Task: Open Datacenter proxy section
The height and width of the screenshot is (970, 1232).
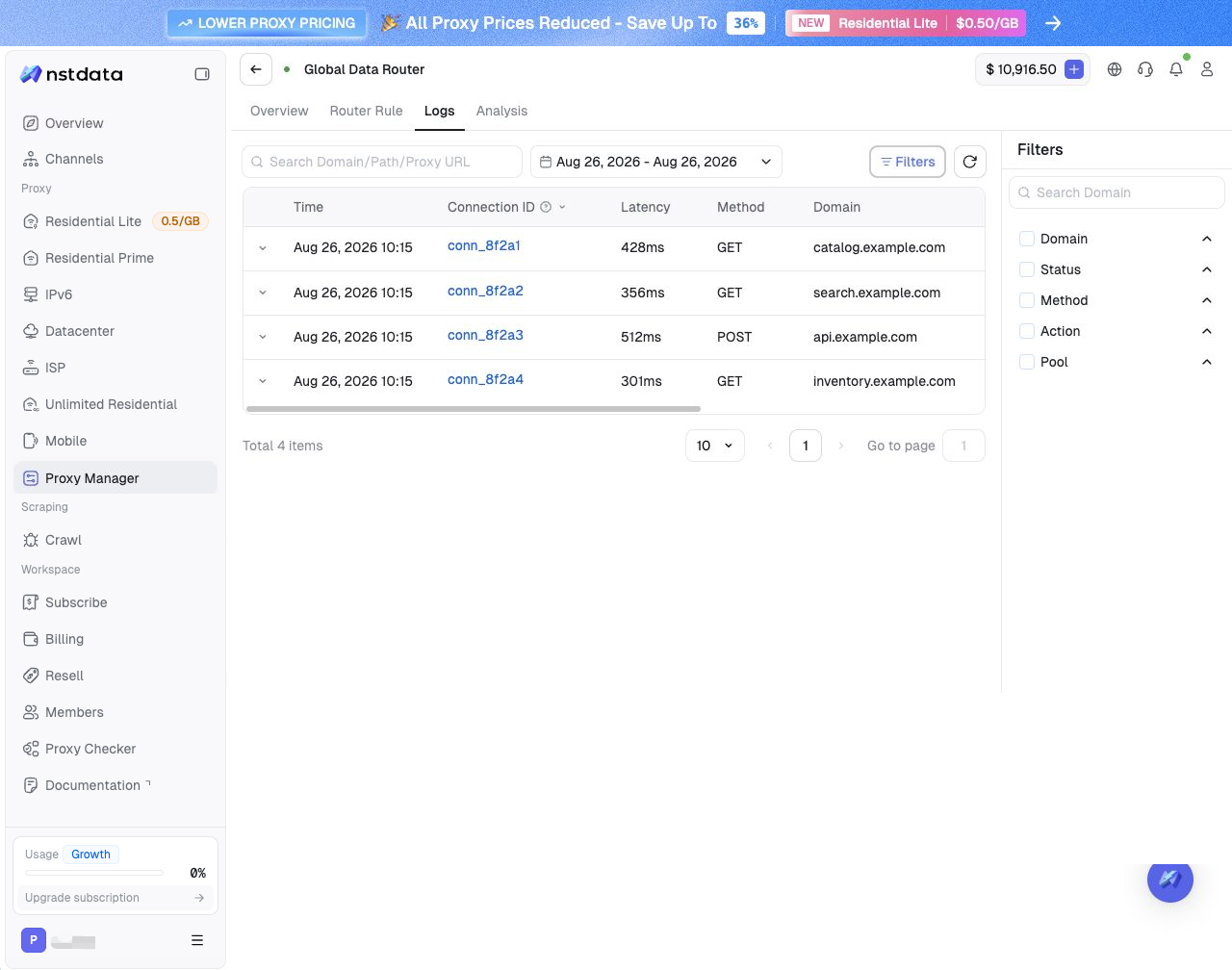Action: 115,331
